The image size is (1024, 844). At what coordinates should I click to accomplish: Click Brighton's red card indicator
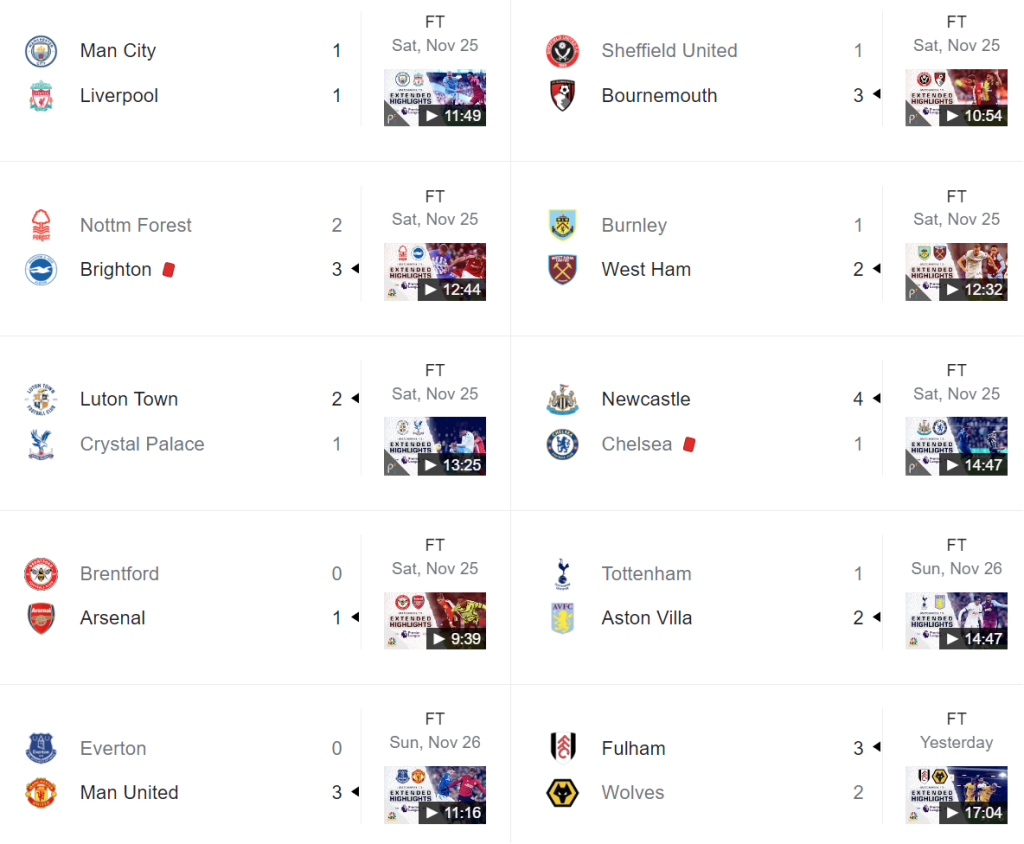click(169, 270)
